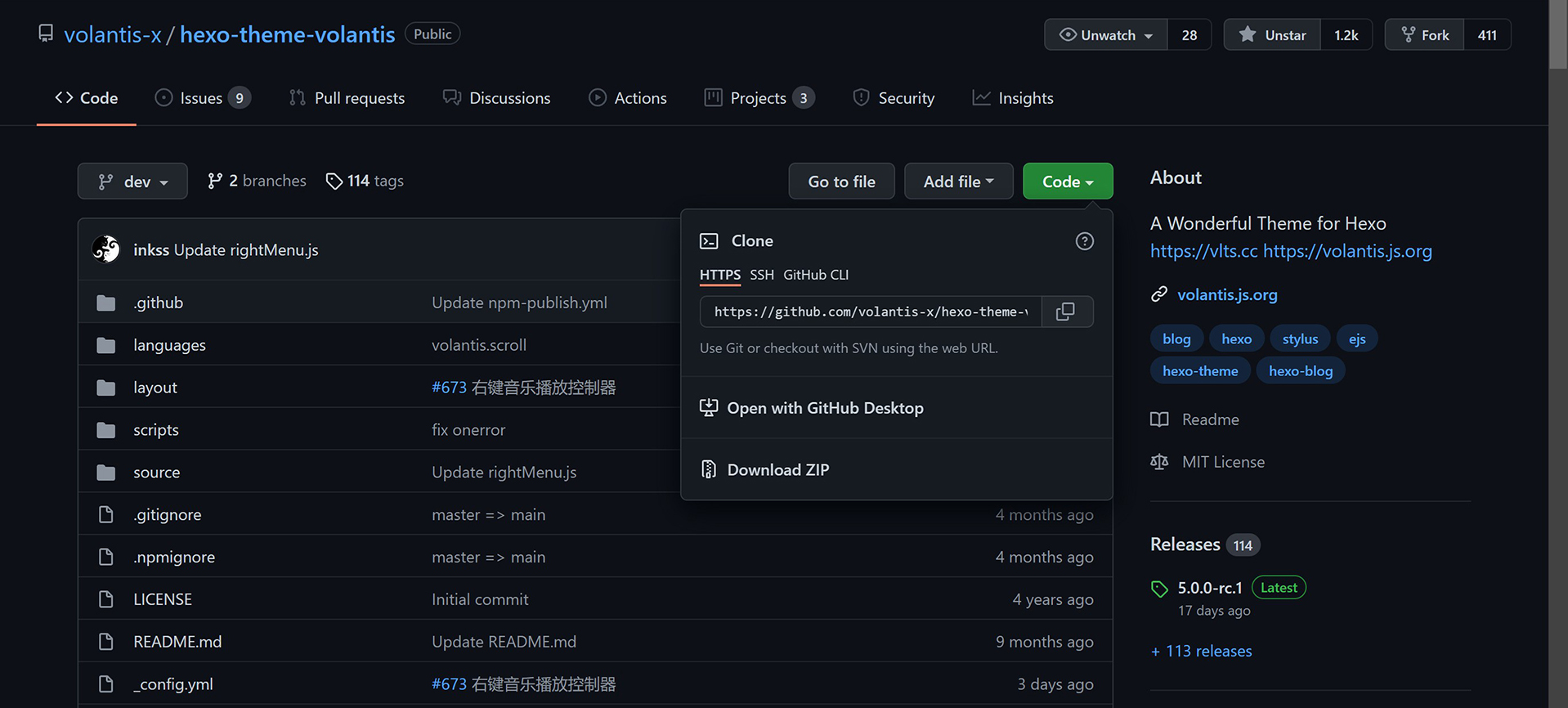Click the stylus topic tag
Viewport: 1568px width, 708px height.
(1300, 338)
